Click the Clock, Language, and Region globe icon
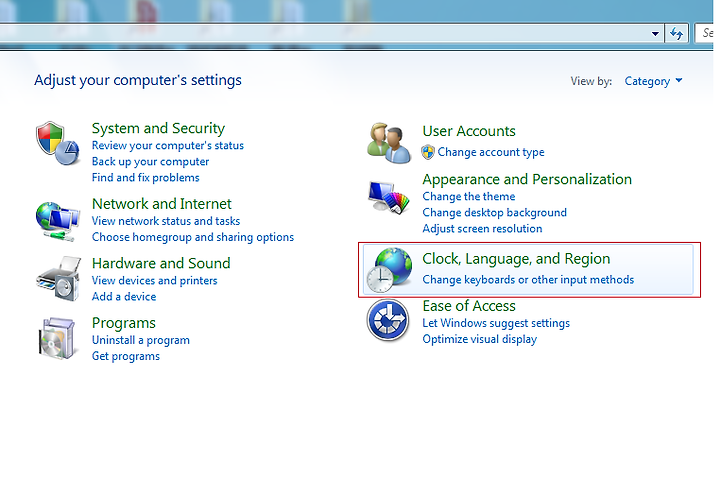This screenshot has height=479, width=720. point(388,270)
